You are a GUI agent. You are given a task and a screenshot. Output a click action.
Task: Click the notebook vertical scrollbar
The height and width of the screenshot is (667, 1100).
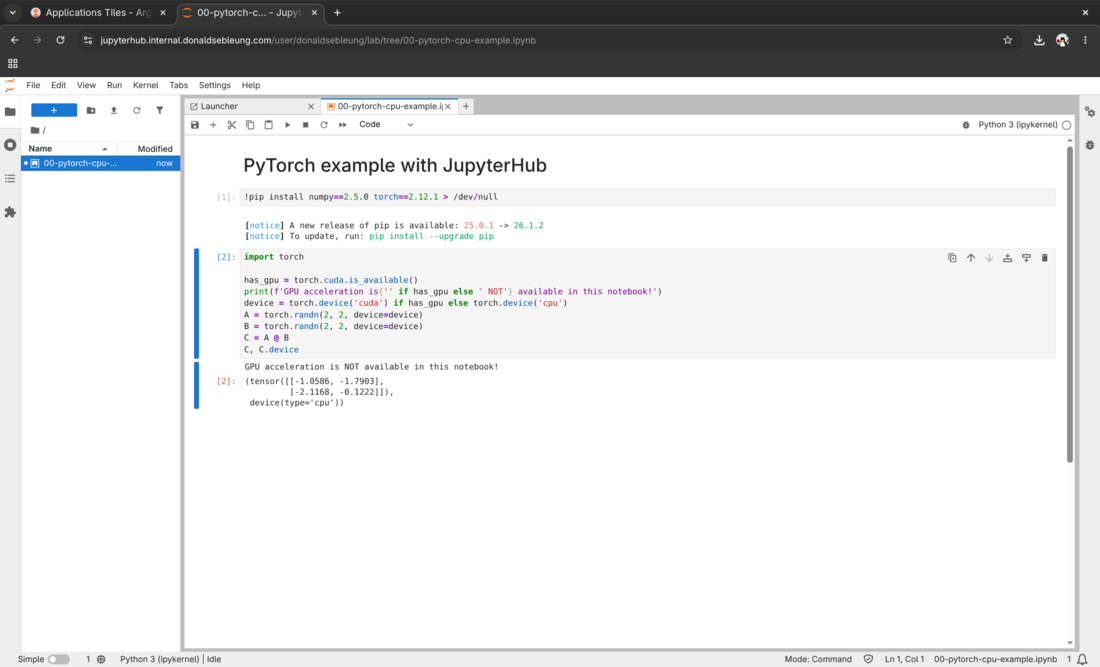1070,305
